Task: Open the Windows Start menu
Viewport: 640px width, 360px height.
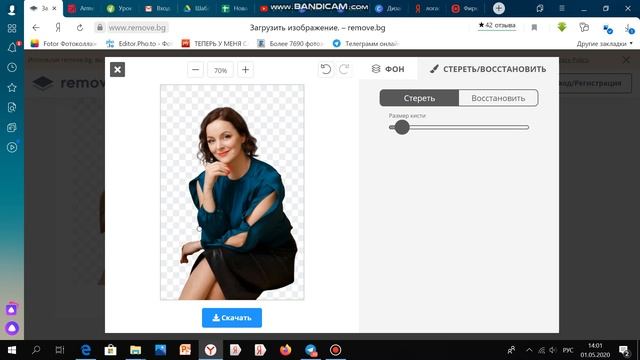Action: [11, 350]
